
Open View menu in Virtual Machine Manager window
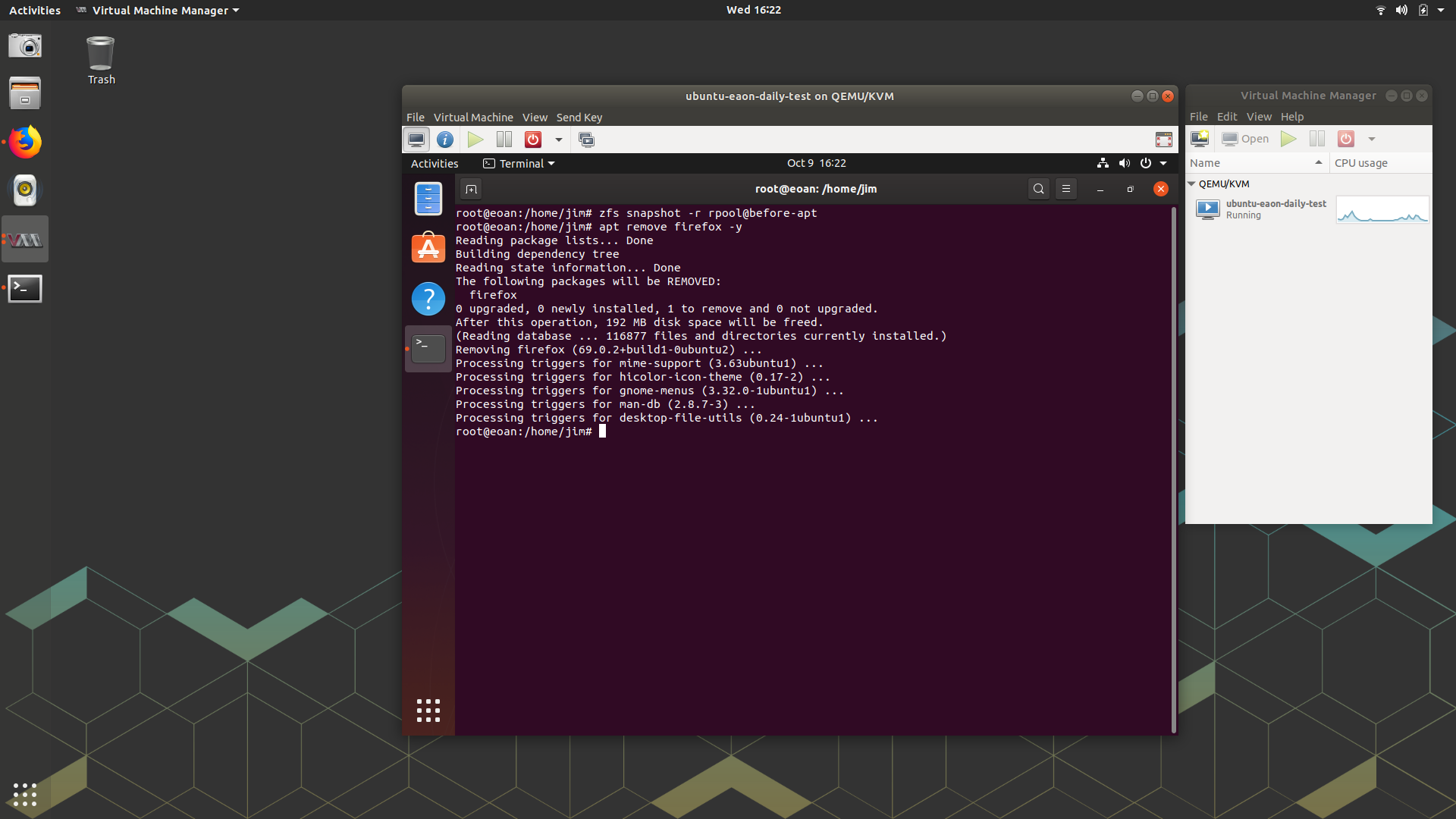click(1259, 117)
